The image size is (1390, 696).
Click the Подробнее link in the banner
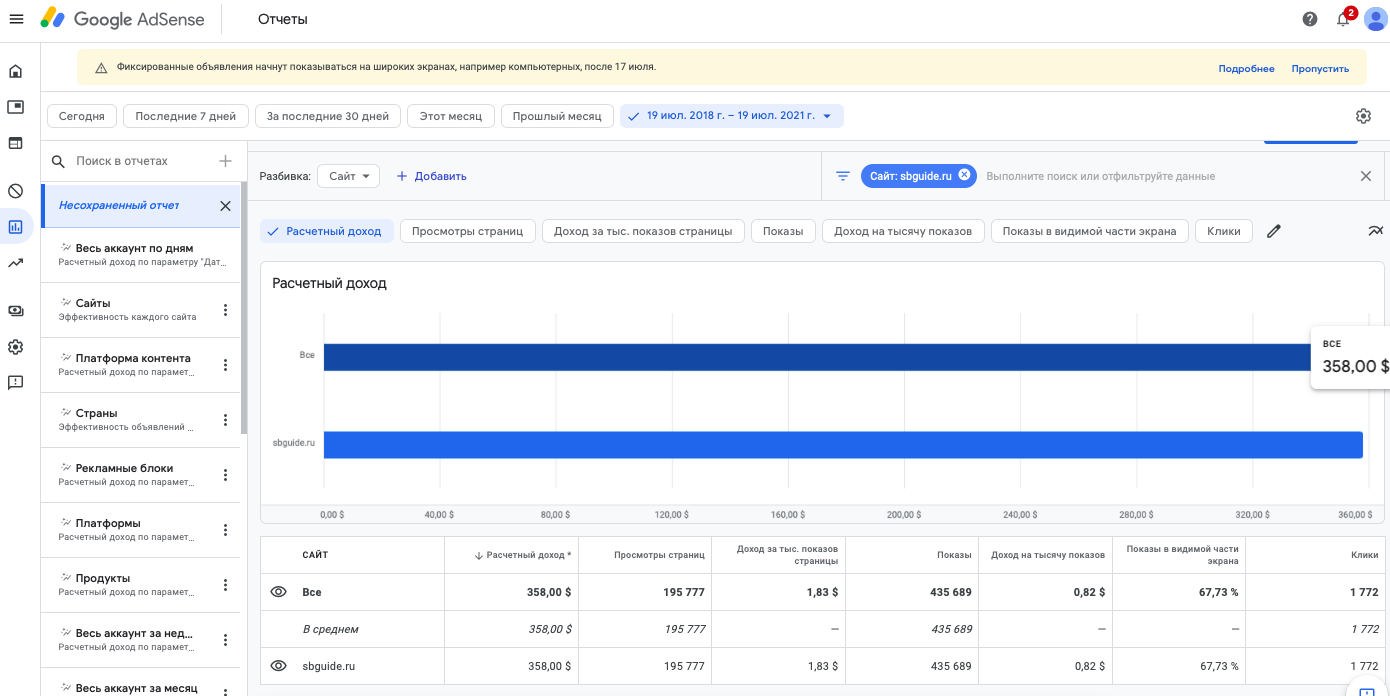click(x=1246, y=69)
